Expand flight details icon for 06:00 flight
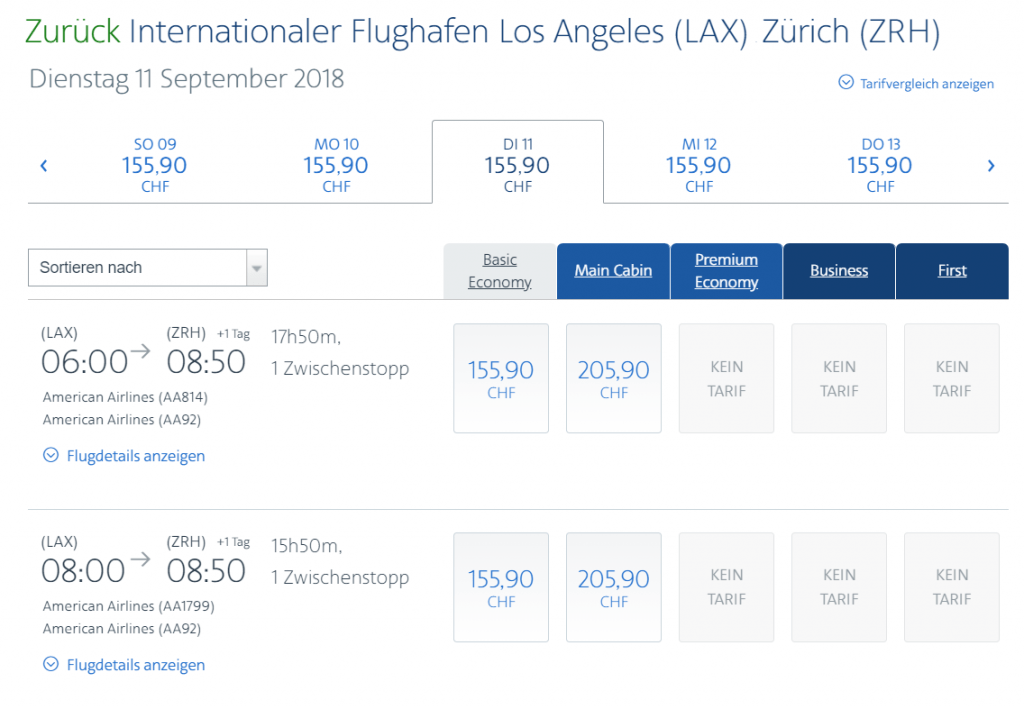Image resolution: width=1024 pixels, height=709 pixels. click(x=51, y=456)
